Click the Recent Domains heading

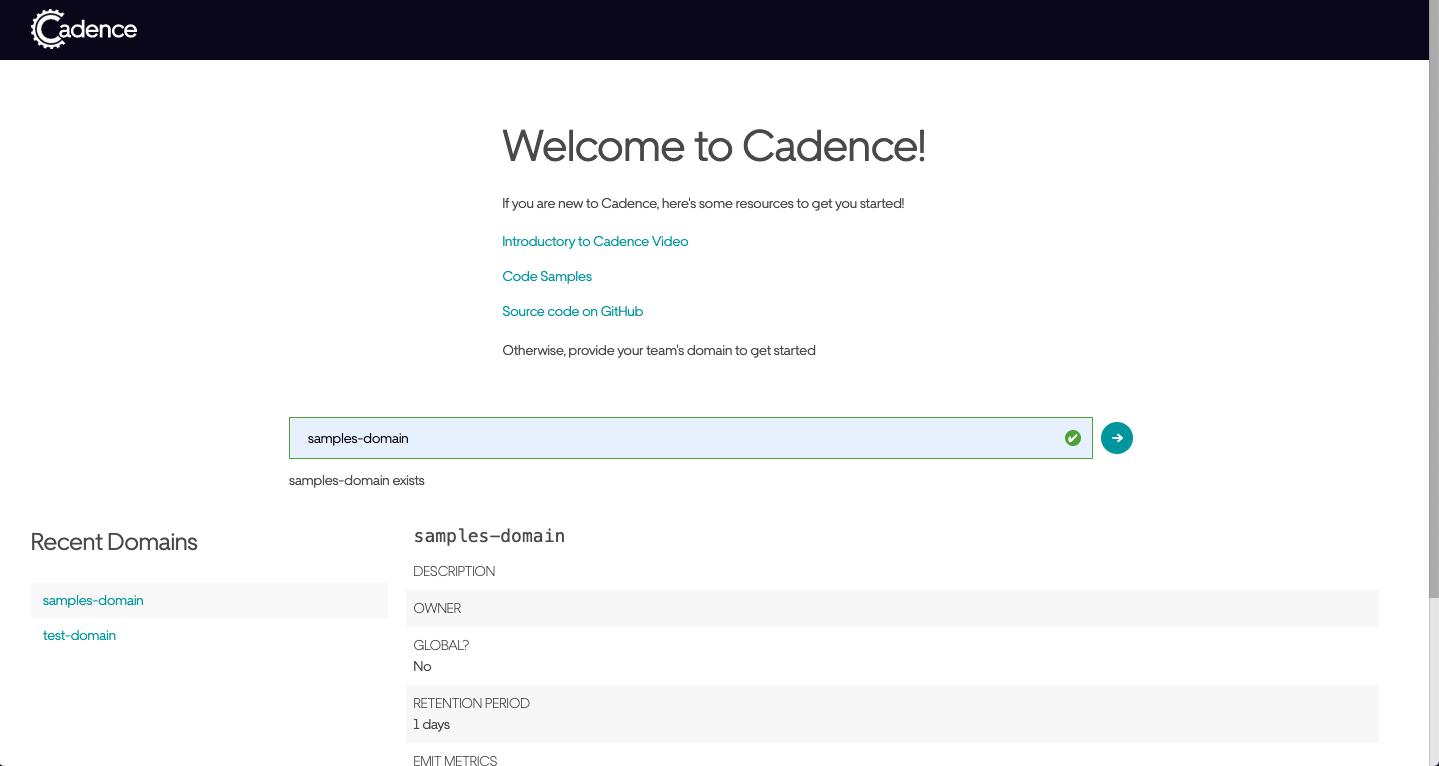pyautogui.click(x=114, y=542)
